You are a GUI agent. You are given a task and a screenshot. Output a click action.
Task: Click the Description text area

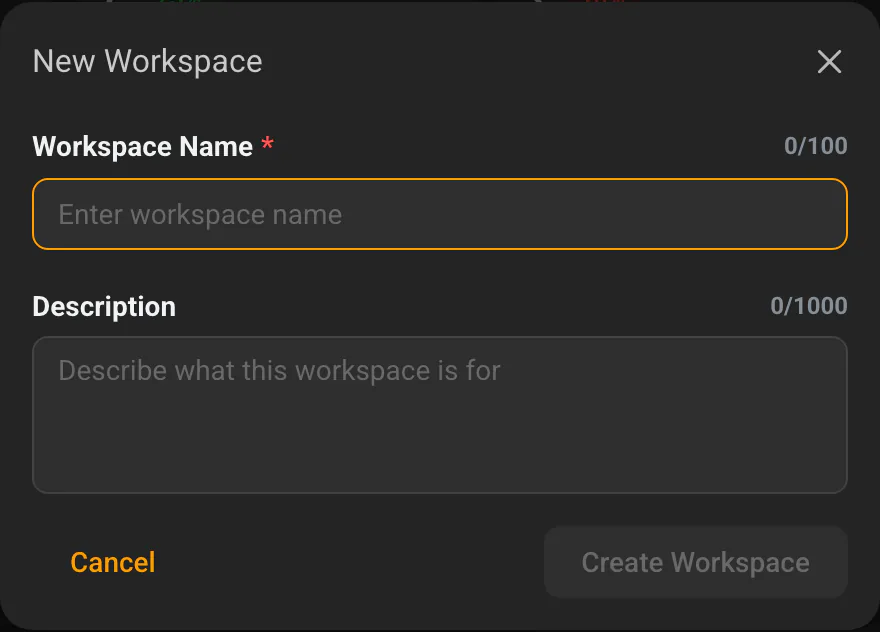(x=440, y=415)
